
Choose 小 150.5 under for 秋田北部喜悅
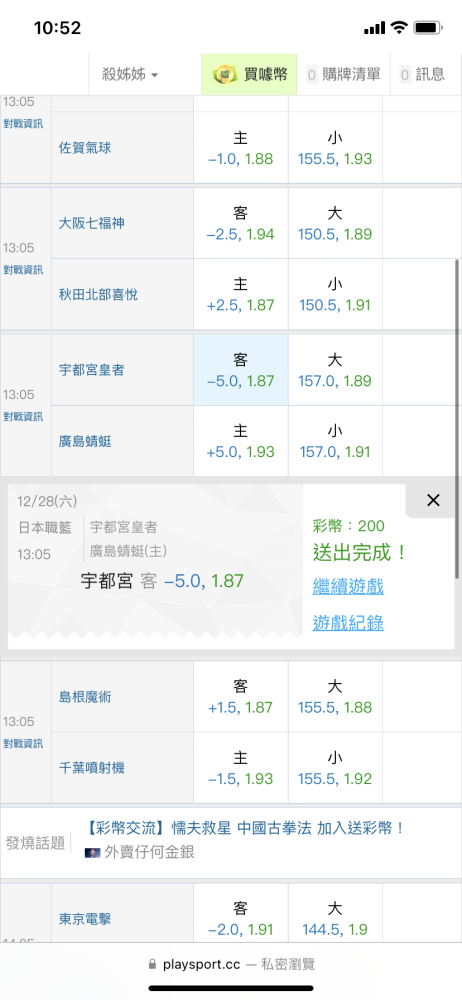tap(335, 295)
